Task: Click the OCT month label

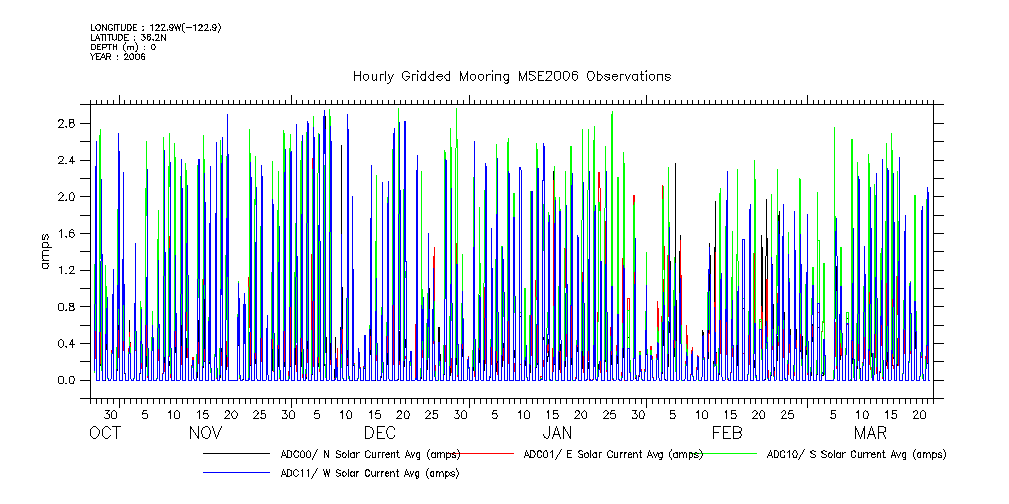Action: (x=105, y=434)
